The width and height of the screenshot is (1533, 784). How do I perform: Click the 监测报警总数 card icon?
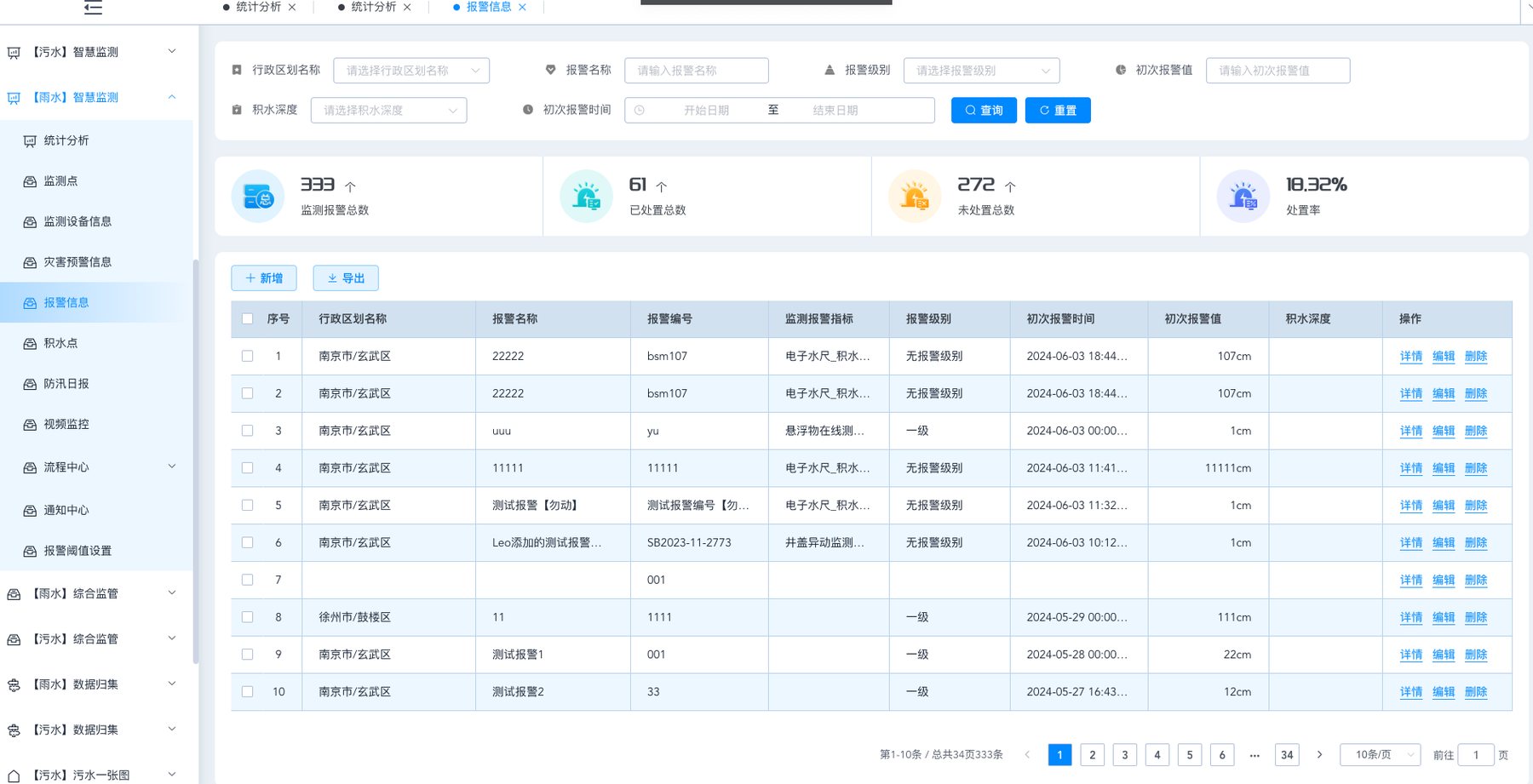(x=258, y=197)
